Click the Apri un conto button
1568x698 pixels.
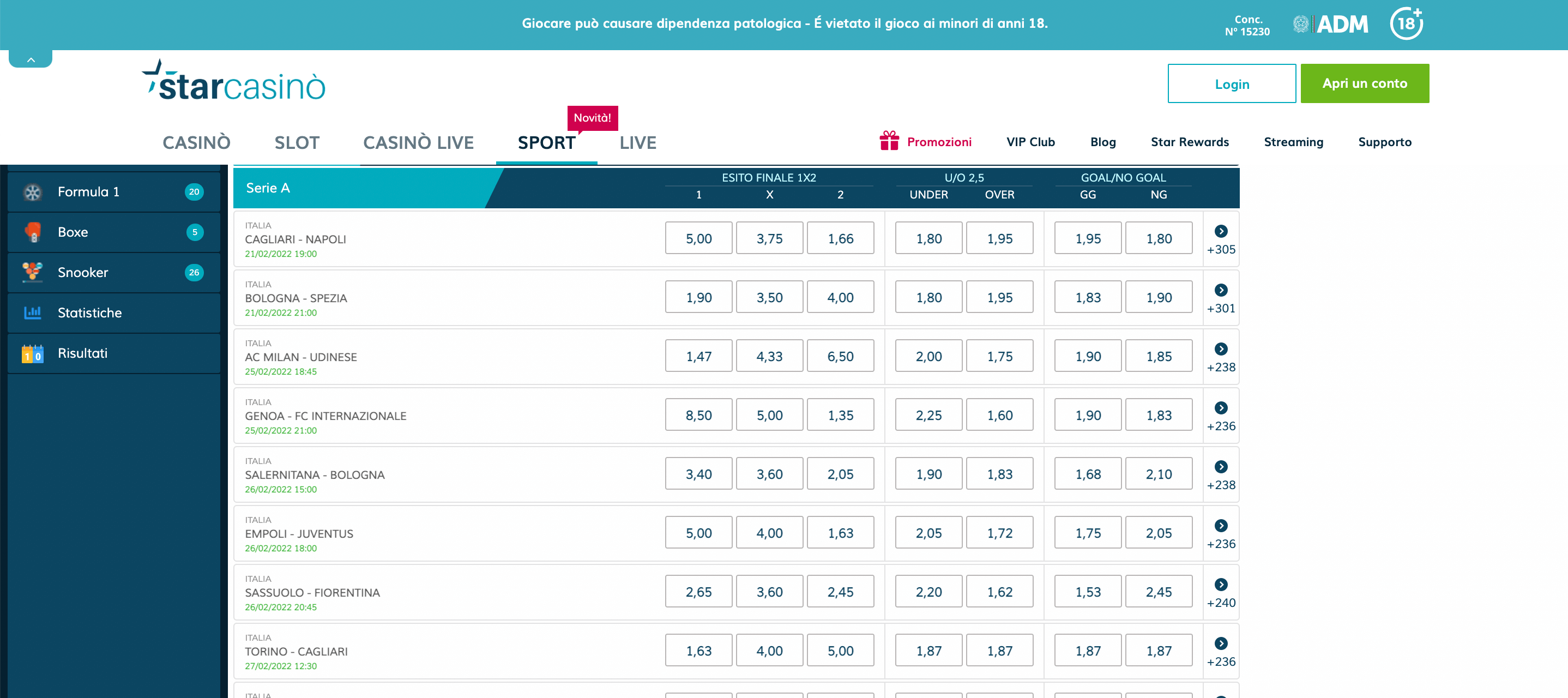tap(1365, 83)
